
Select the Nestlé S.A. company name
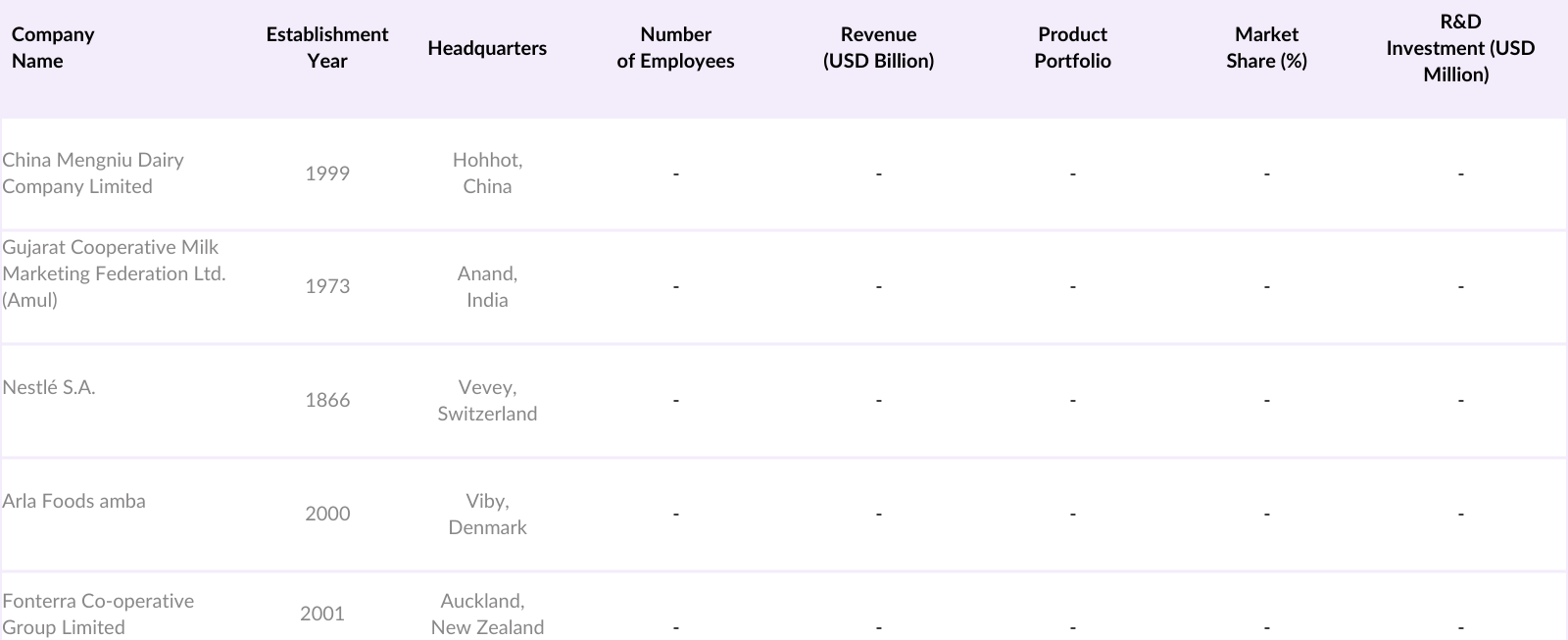[49, 388]
